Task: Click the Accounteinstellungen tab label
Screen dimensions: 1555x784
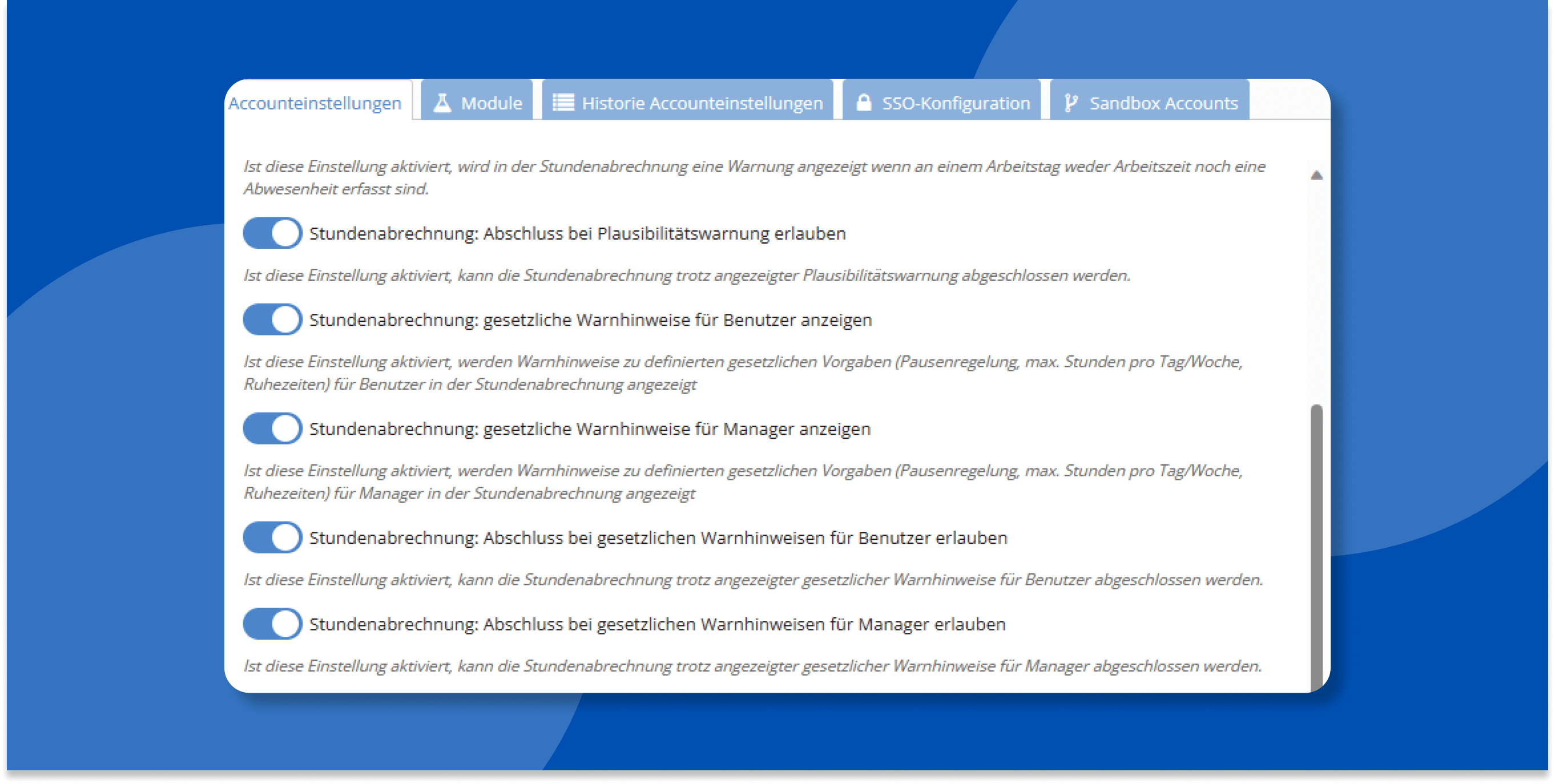Action: point(312,103)
